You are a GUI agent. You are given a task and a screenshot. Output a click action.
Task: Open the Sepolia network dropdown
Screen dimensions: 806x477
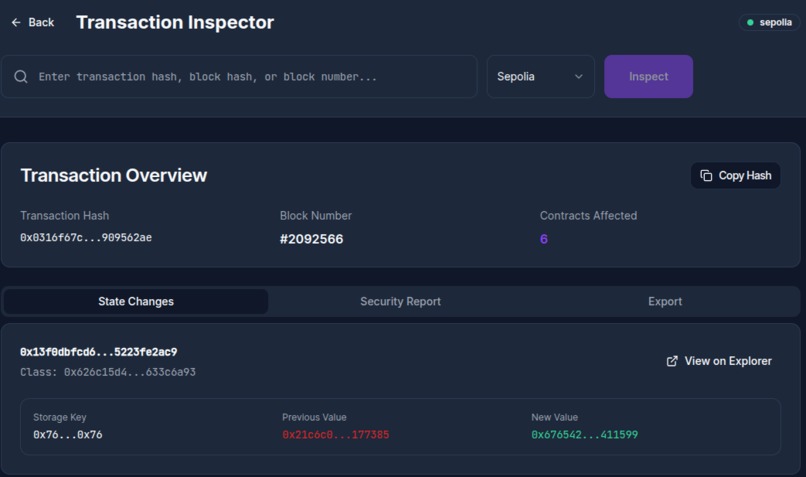540,77
